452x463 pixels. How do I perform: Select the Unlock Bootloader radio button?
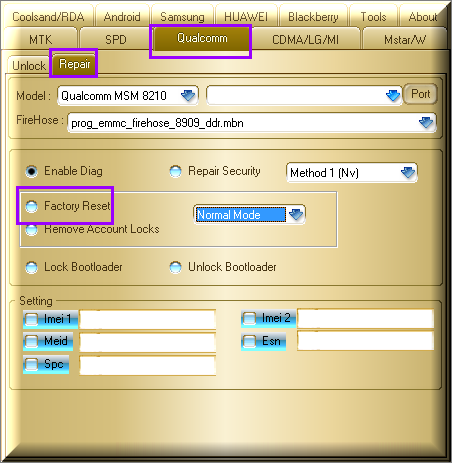[x=176, y=267]
